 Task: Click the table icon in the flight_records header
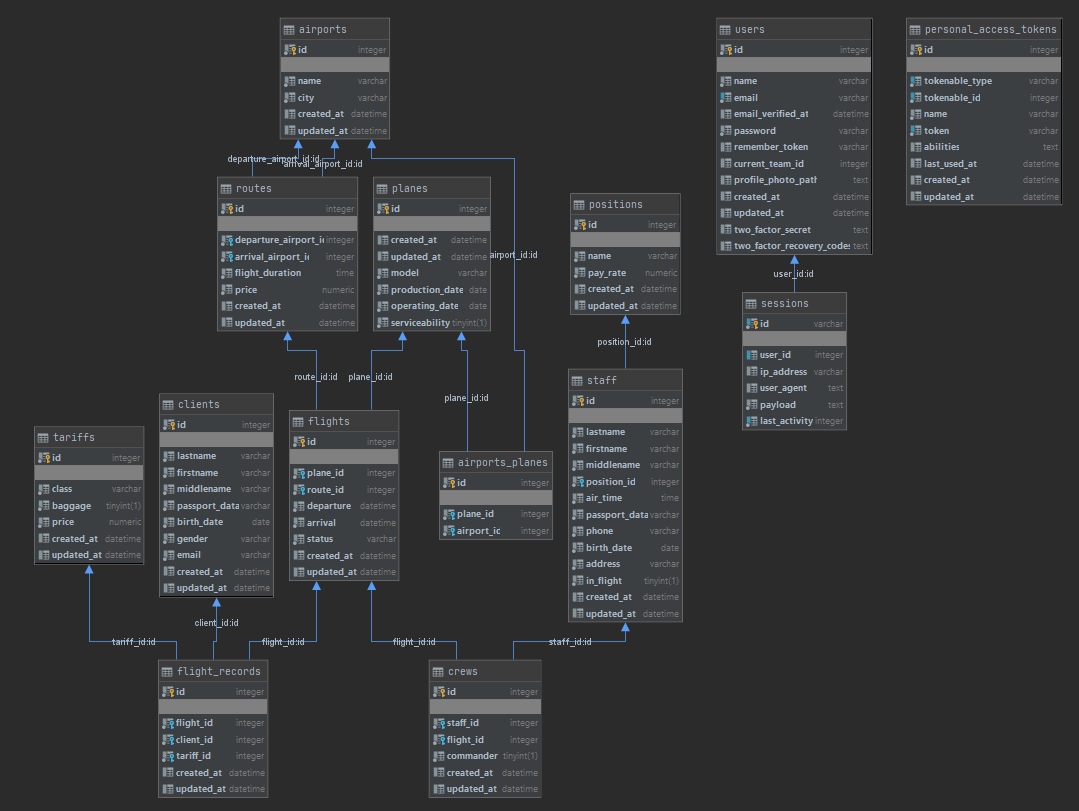click(167, 672)
